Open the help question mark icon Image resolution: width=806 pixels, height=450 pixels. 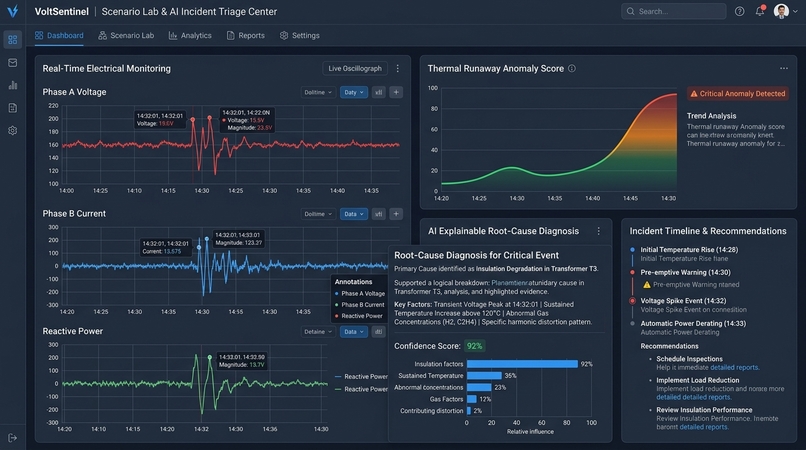pyautogui.click(x=739, y=11)
